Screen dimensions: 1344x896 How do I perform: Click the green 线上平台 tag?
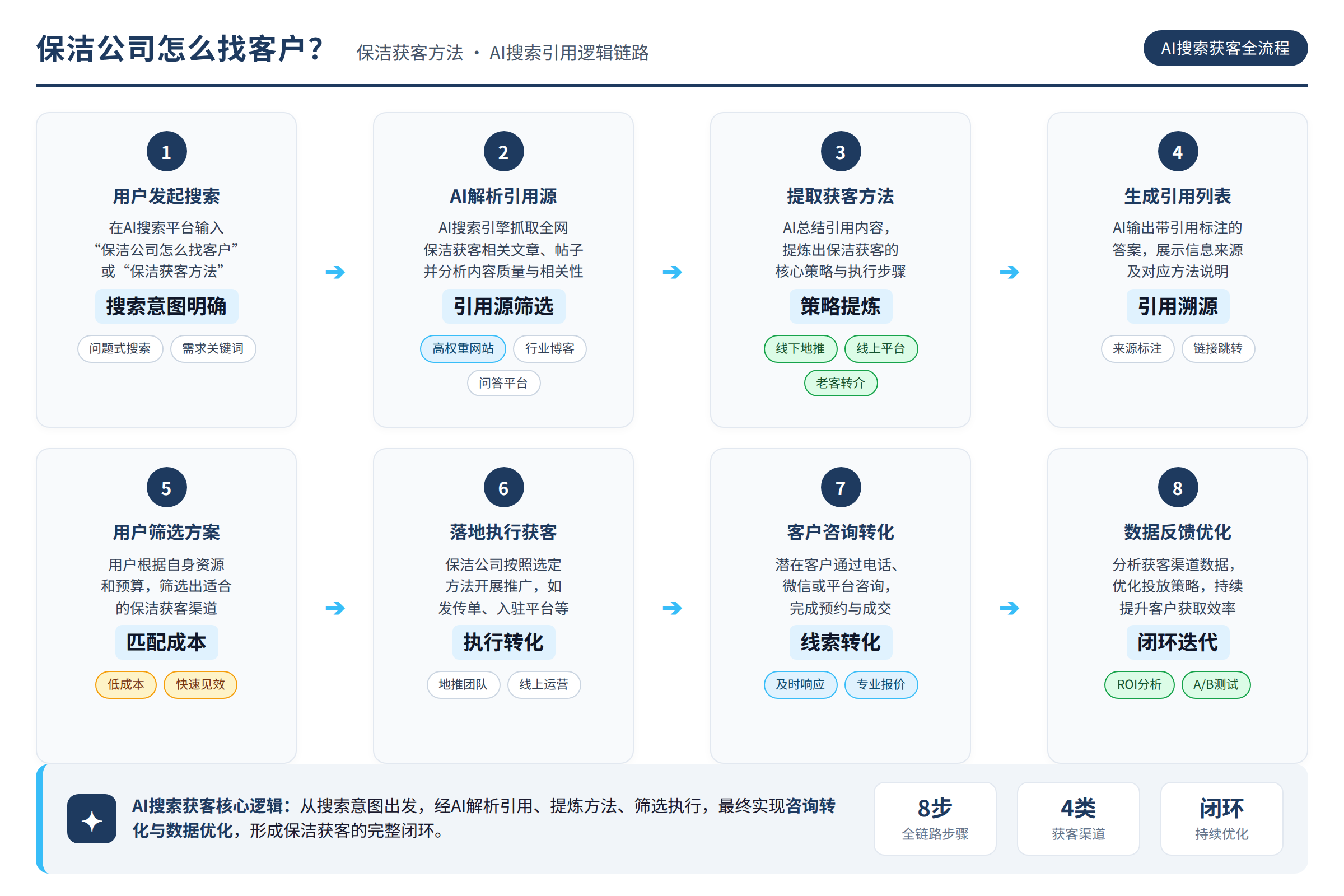coord(881,348)
